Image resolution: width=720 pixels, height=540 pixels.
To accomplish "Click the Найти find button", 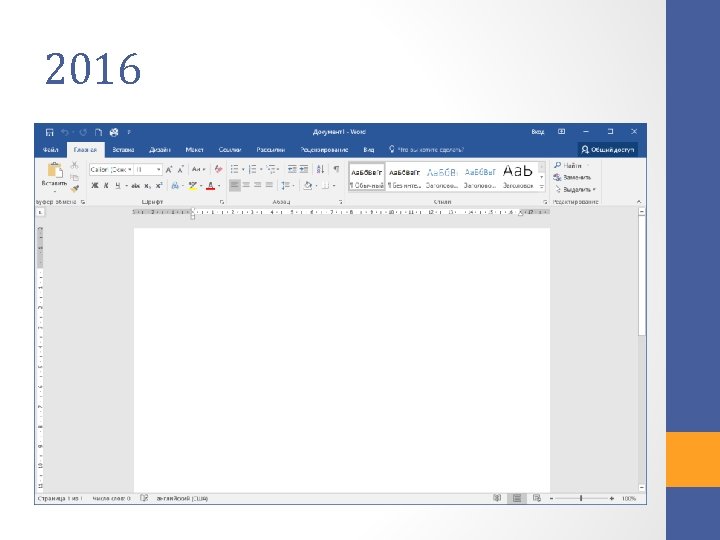I will click(568, 165).
